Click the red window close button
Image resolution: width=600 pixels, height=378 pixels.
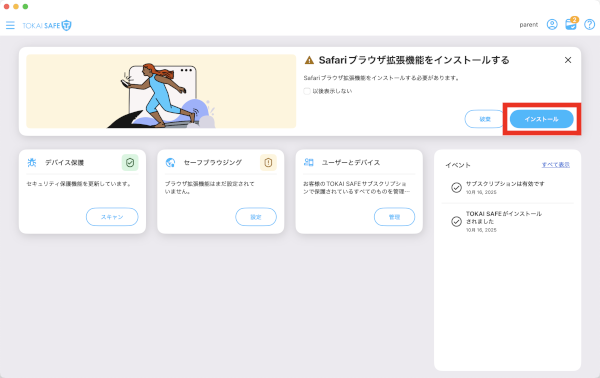[6, 7]
